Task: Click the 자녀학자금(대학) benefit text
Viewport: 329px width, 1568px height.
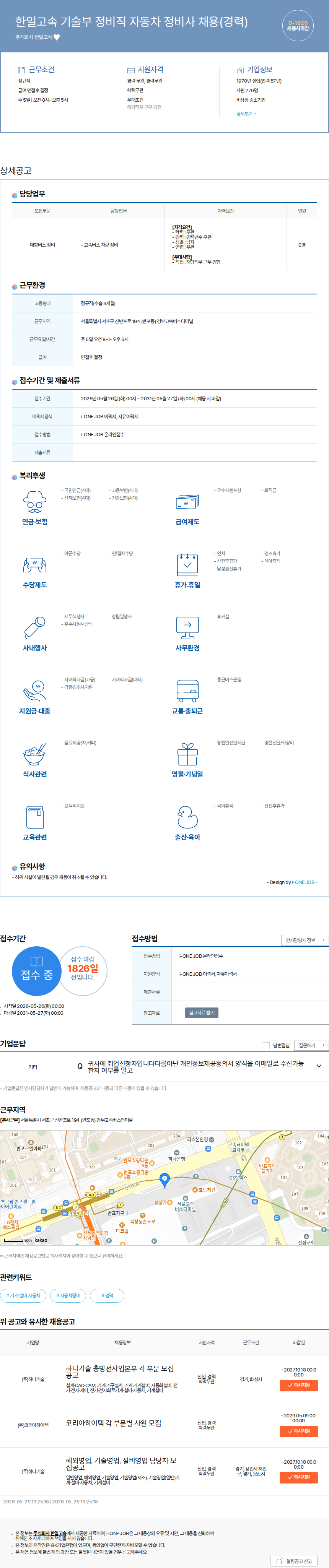Action: (x=126, y=679)
